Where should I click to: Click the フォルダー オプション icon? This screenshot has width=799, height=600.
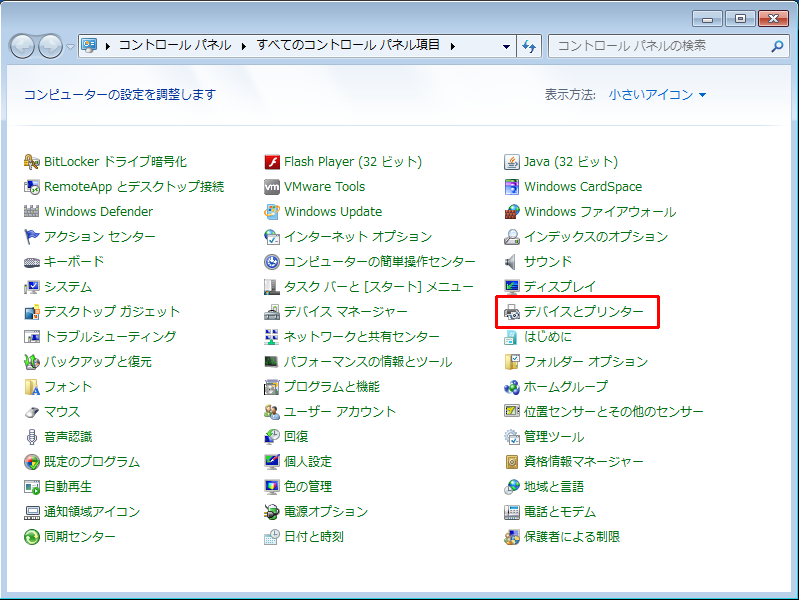(x=512, y=362)
